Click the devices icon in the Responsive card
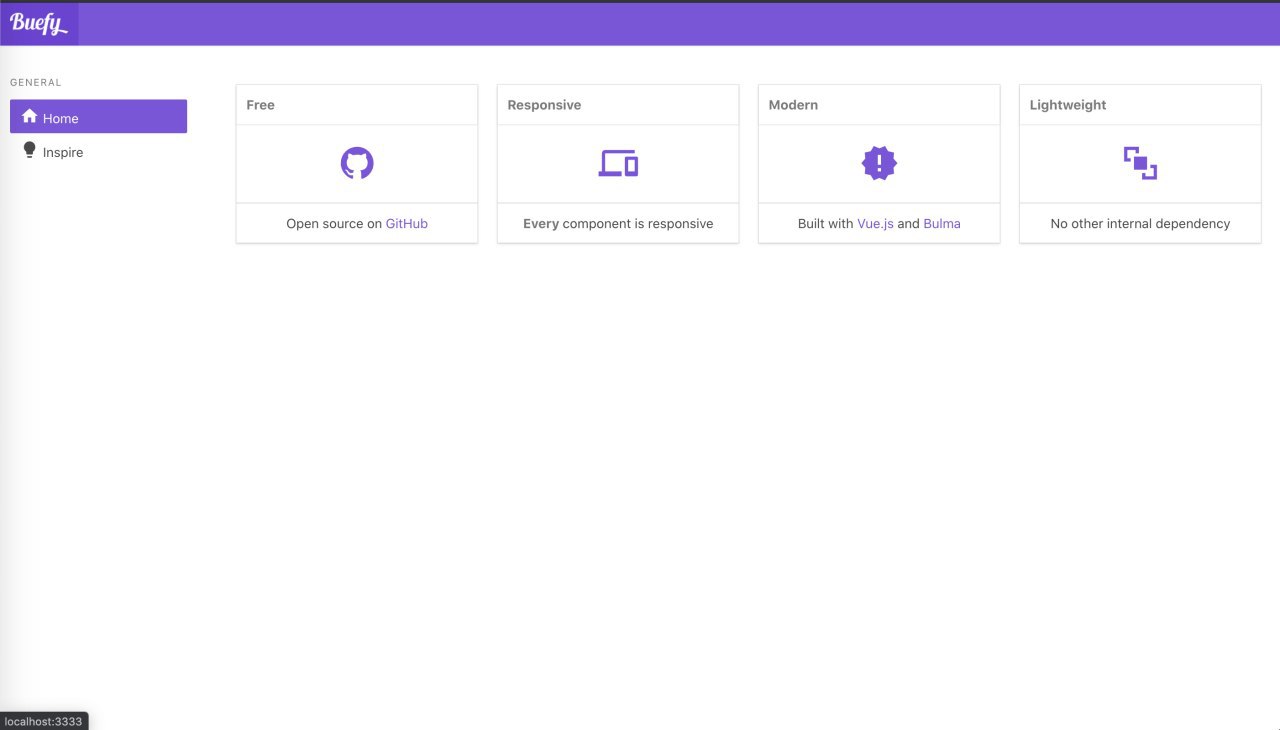Screen dimensions: 1280x730 pyautogui.click(x=618, y=163)
